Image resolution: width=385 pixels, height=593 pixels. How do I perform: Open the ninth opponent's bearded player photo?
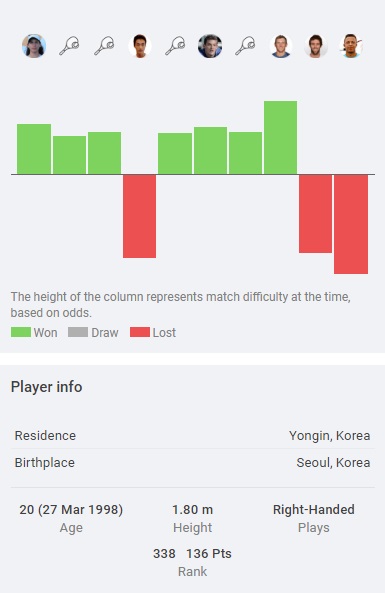pyautogui.click(x=316, y=46)
